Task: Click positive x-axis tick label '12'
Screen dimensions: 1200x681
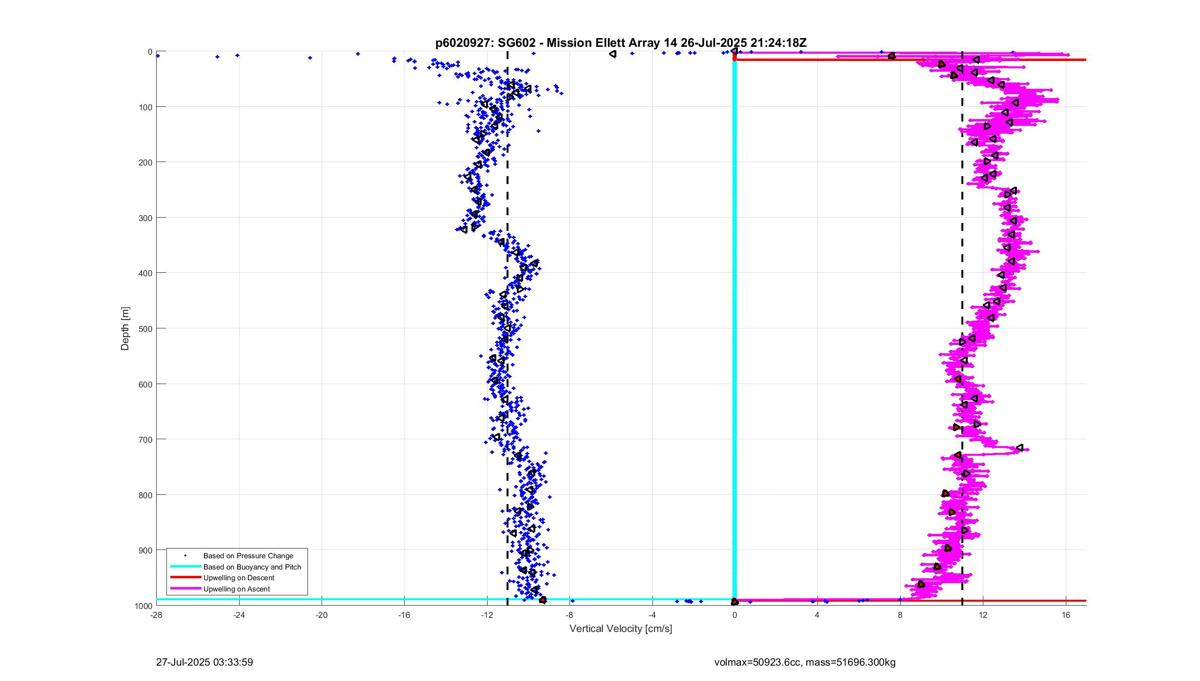Action: click(x=983, y=615)
